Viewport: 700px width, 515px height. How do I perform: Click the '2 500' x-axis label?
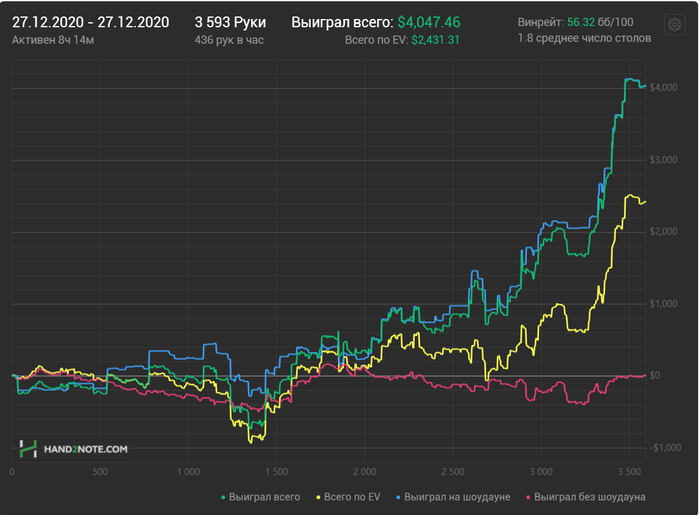click(453, 472)
